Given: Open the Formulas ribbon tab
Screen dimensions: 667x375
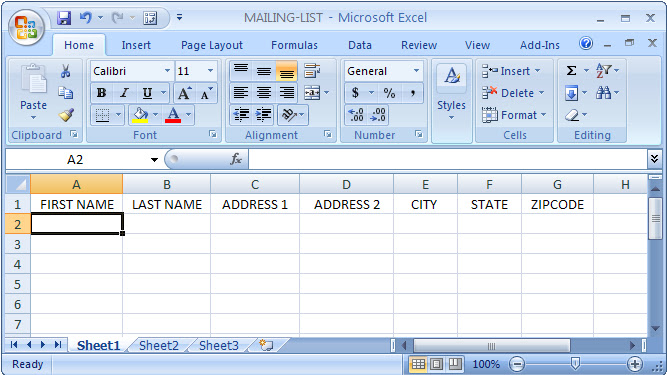Looking at the screenshot, I should click(x=294, y=45).
